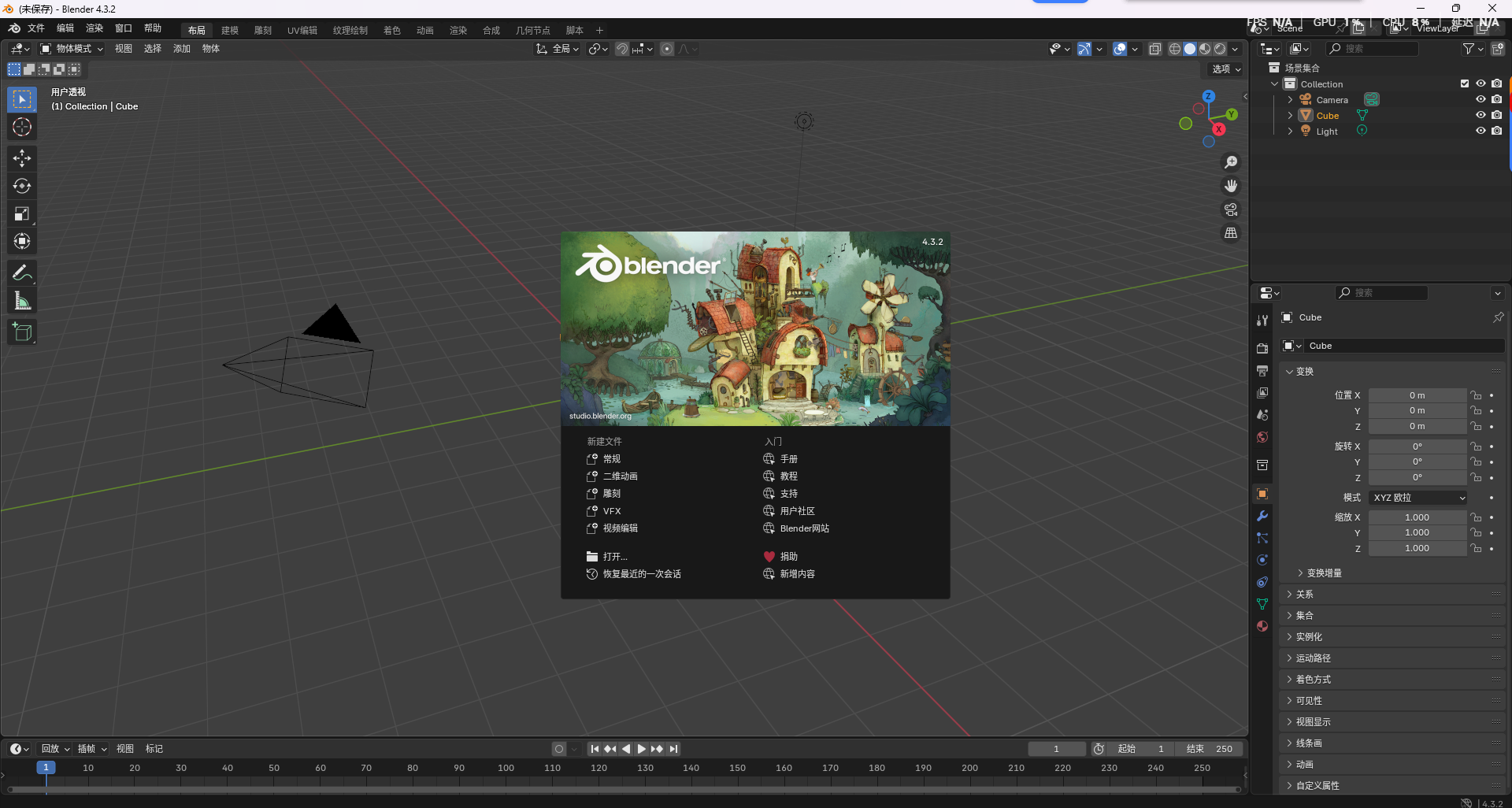Create a new 常规 file from splash screen

click(x=611, y=458)
